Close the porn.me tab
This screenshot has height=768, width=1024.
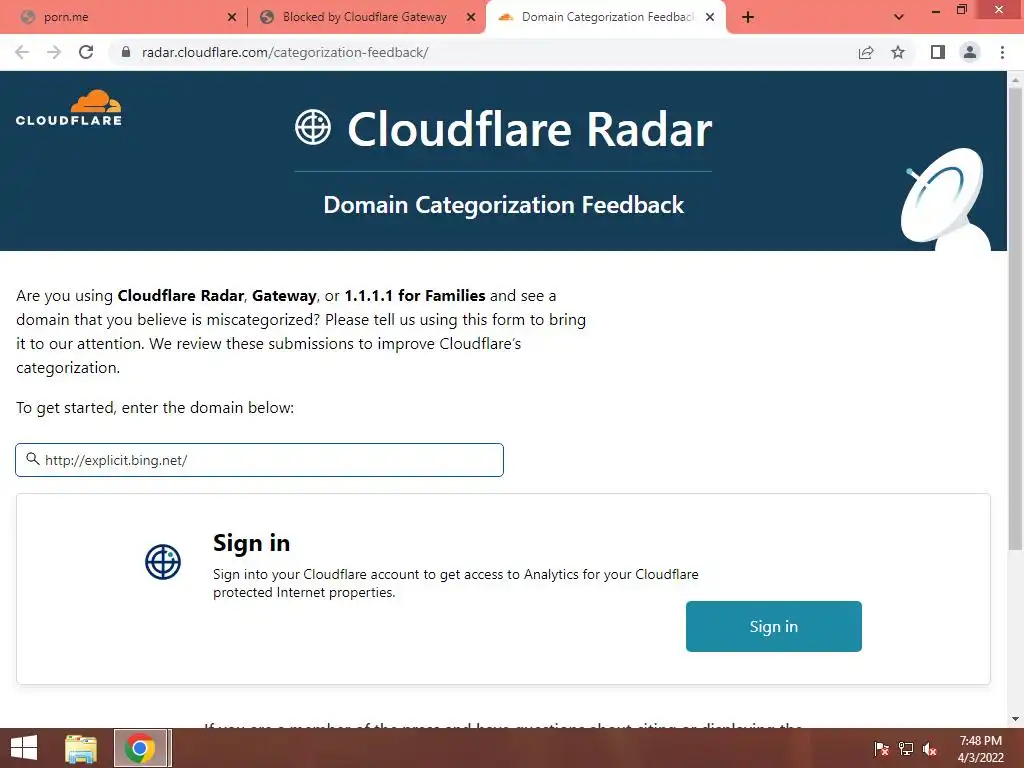[x=232, y=18]
